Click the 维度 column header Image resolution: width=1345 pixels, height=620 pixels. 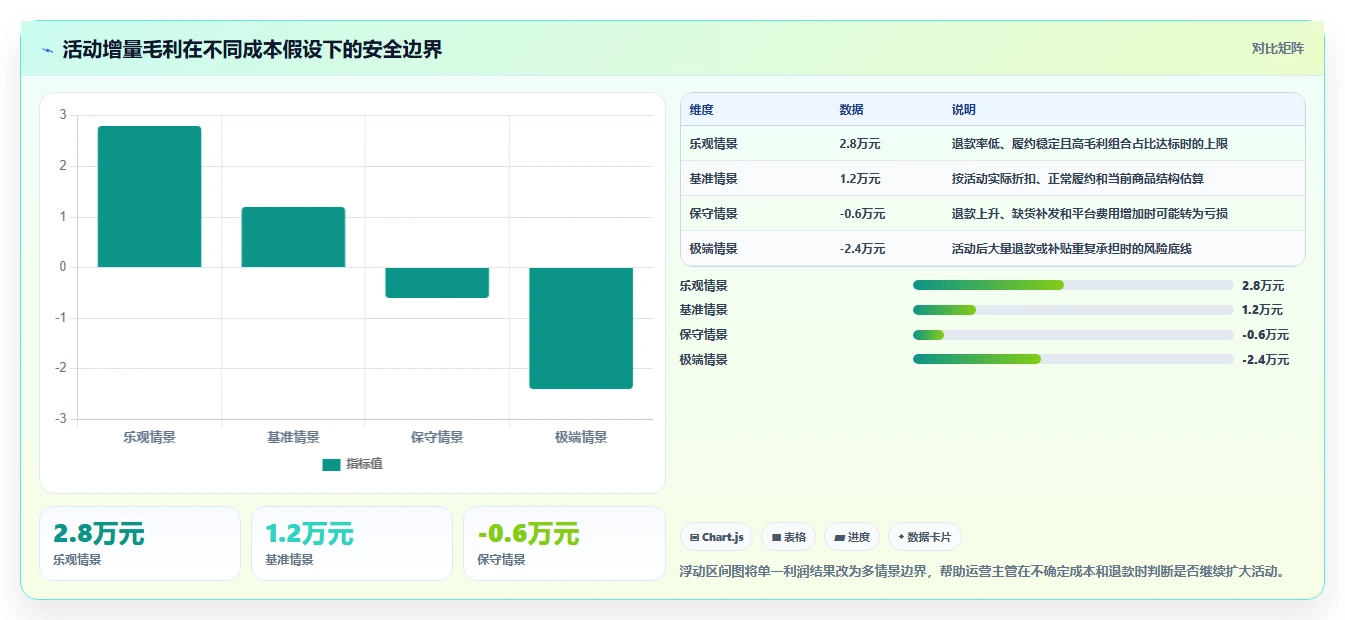coord(702,110)
